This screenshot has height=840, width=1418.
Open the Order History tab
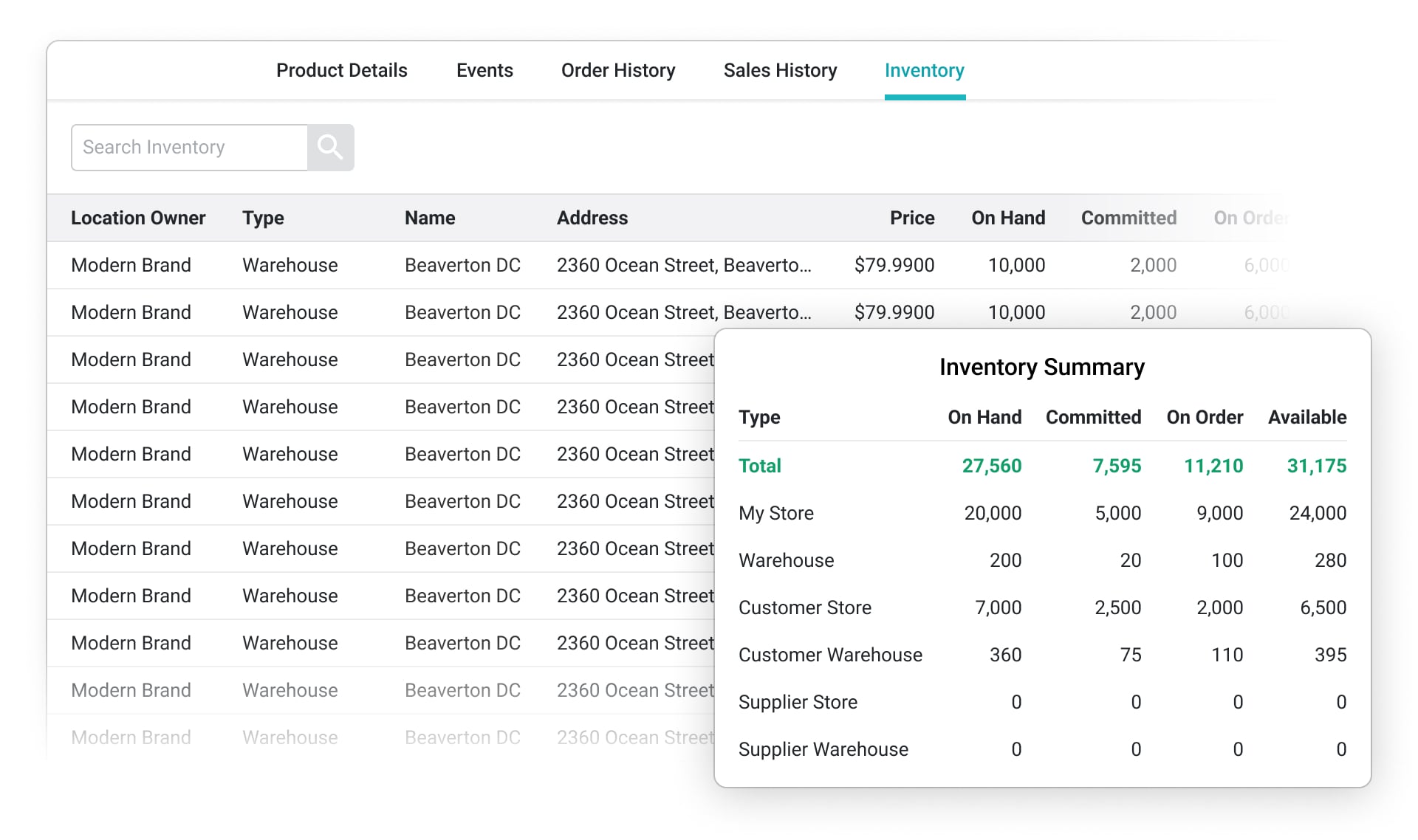(617, 70)
